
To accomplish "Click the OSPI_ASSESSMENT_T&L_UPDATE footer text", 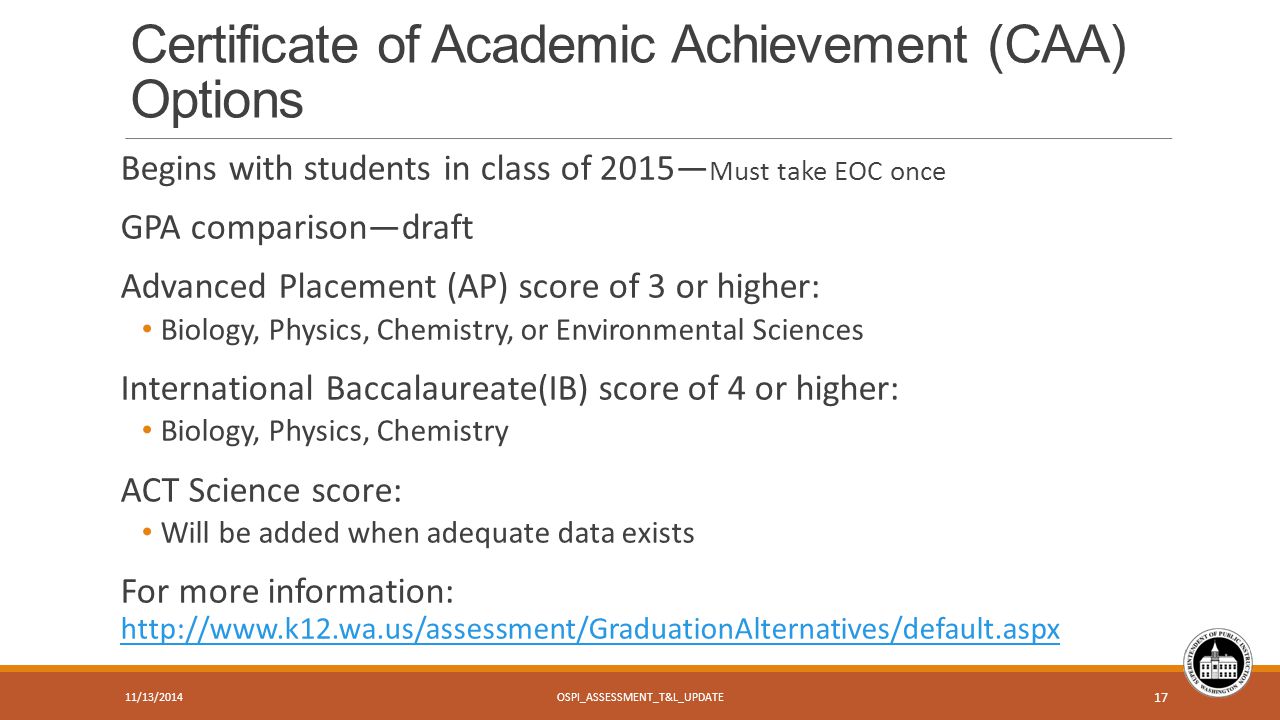I will click(640, 696).
